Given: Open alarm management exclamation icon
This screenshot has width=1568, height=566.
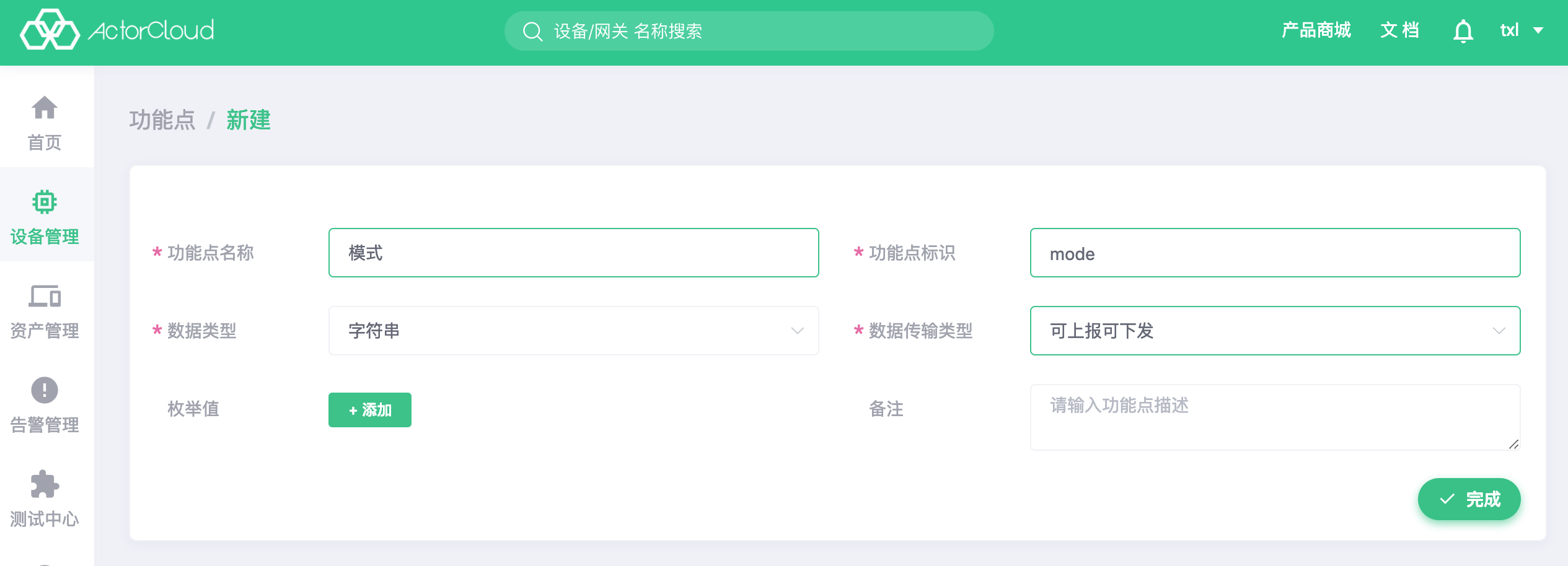Looking at the screenshot, I should tap(45, 390).
